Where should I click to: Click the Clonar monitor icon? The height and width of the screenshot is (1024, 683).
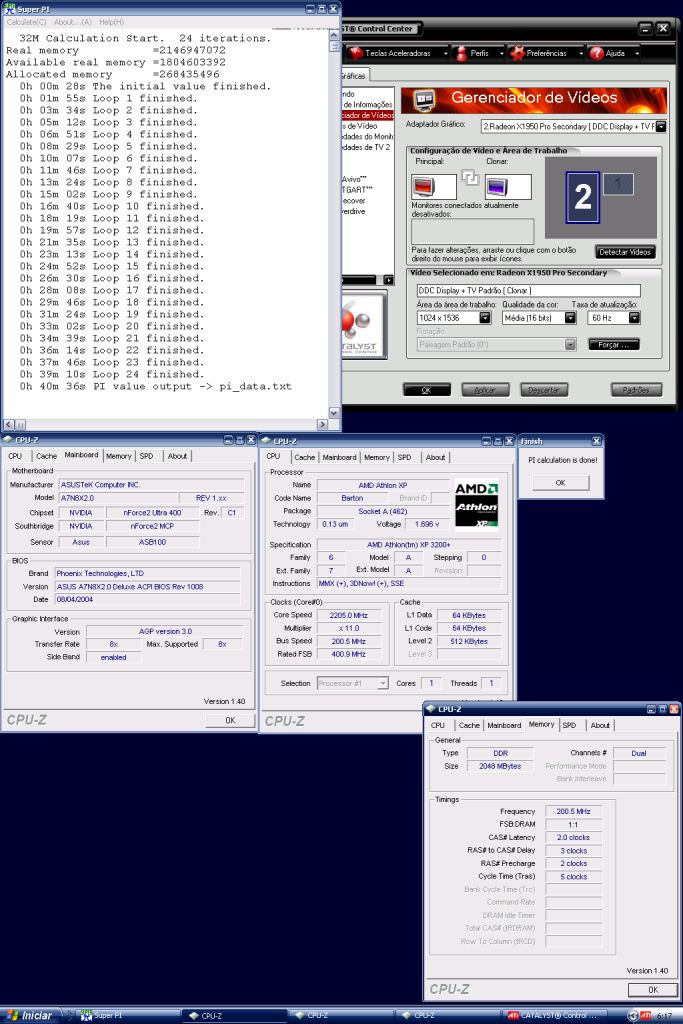point(508,187)
